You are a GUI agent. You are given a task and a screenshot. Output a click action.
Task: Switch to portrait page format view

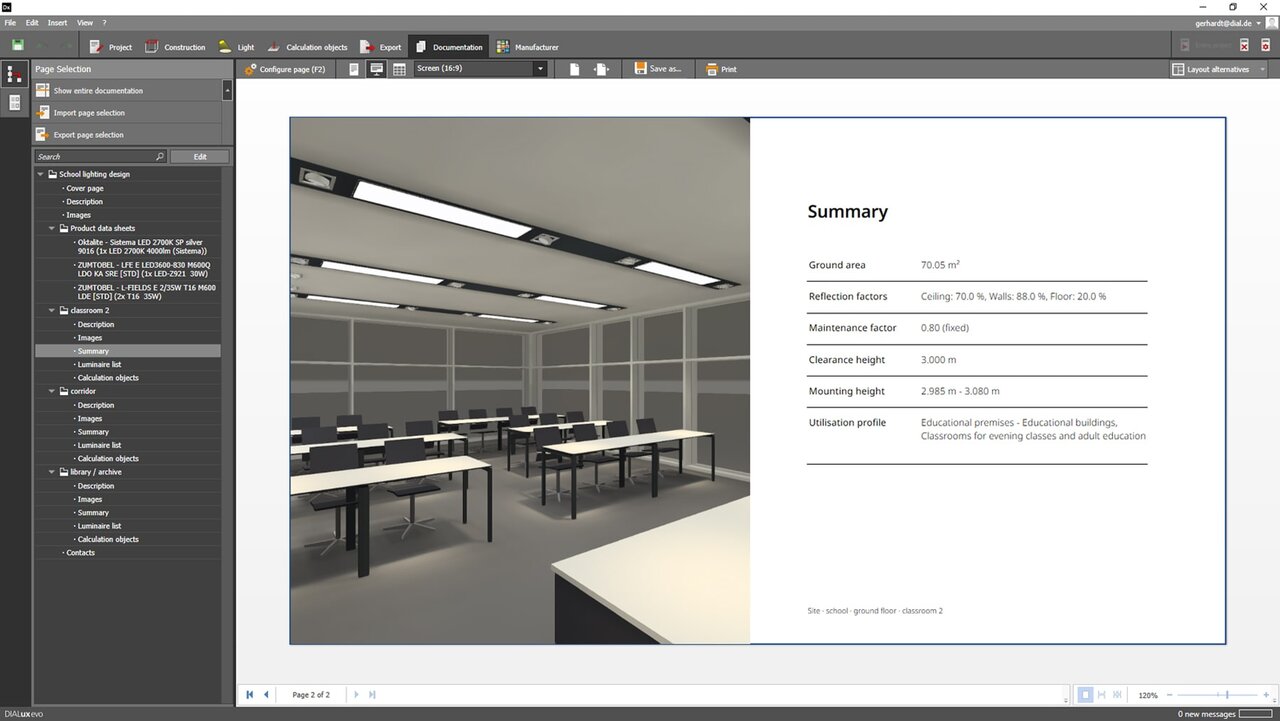click(354, 69)
